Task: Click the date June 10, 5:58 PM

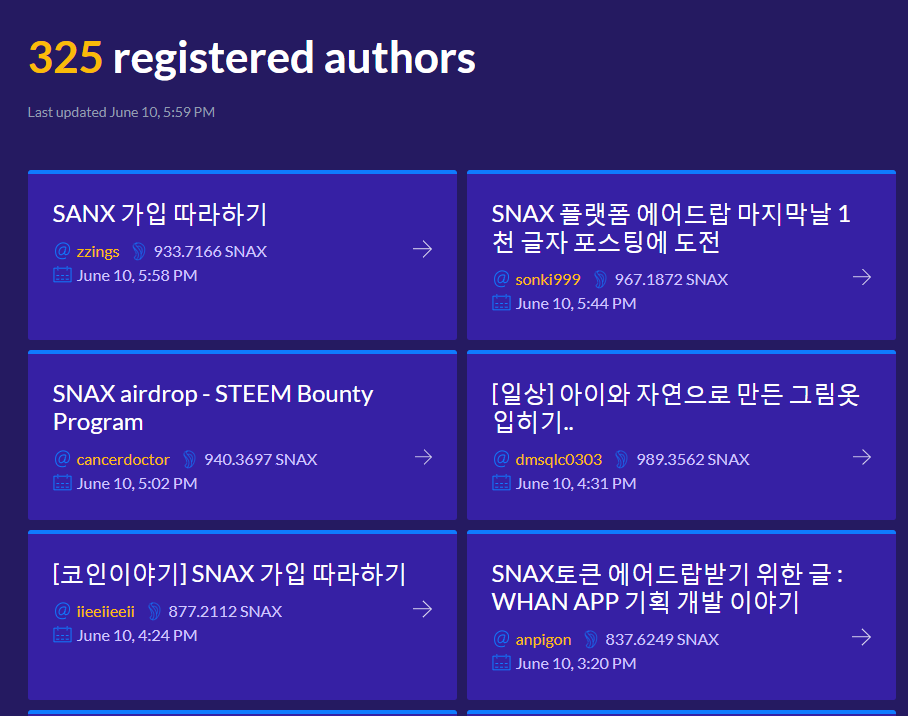Action: coord(137,275)
